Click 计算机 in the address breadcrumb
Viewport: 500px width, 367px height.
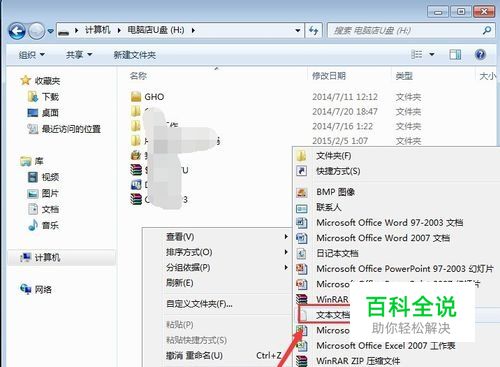click(x=97, y=30)
